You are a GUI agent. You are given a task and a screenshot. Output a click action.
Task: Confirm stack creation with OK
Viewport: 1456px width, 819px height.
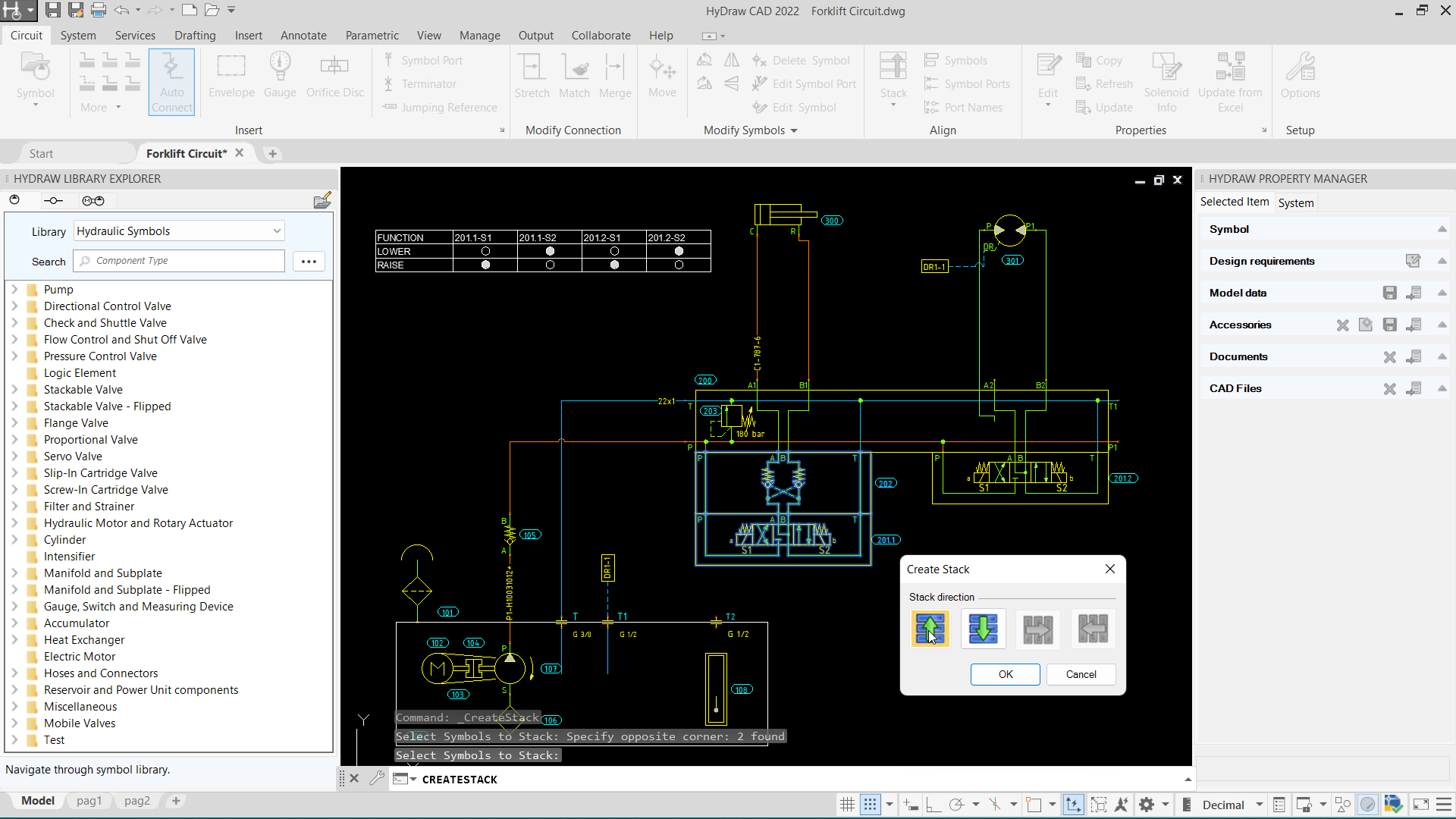(x=1005, y=674)
